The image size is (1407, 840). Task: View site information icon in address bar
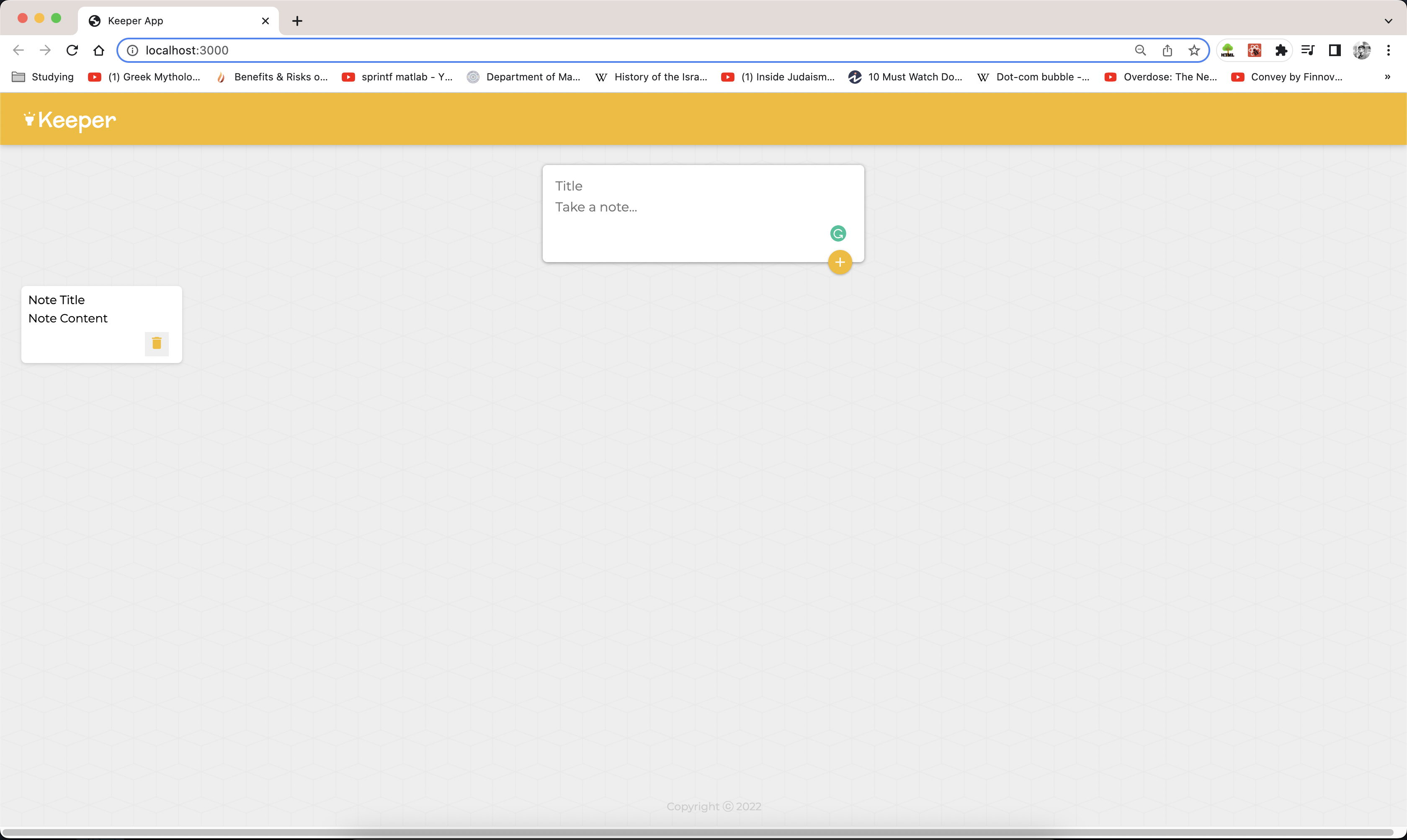132,50
